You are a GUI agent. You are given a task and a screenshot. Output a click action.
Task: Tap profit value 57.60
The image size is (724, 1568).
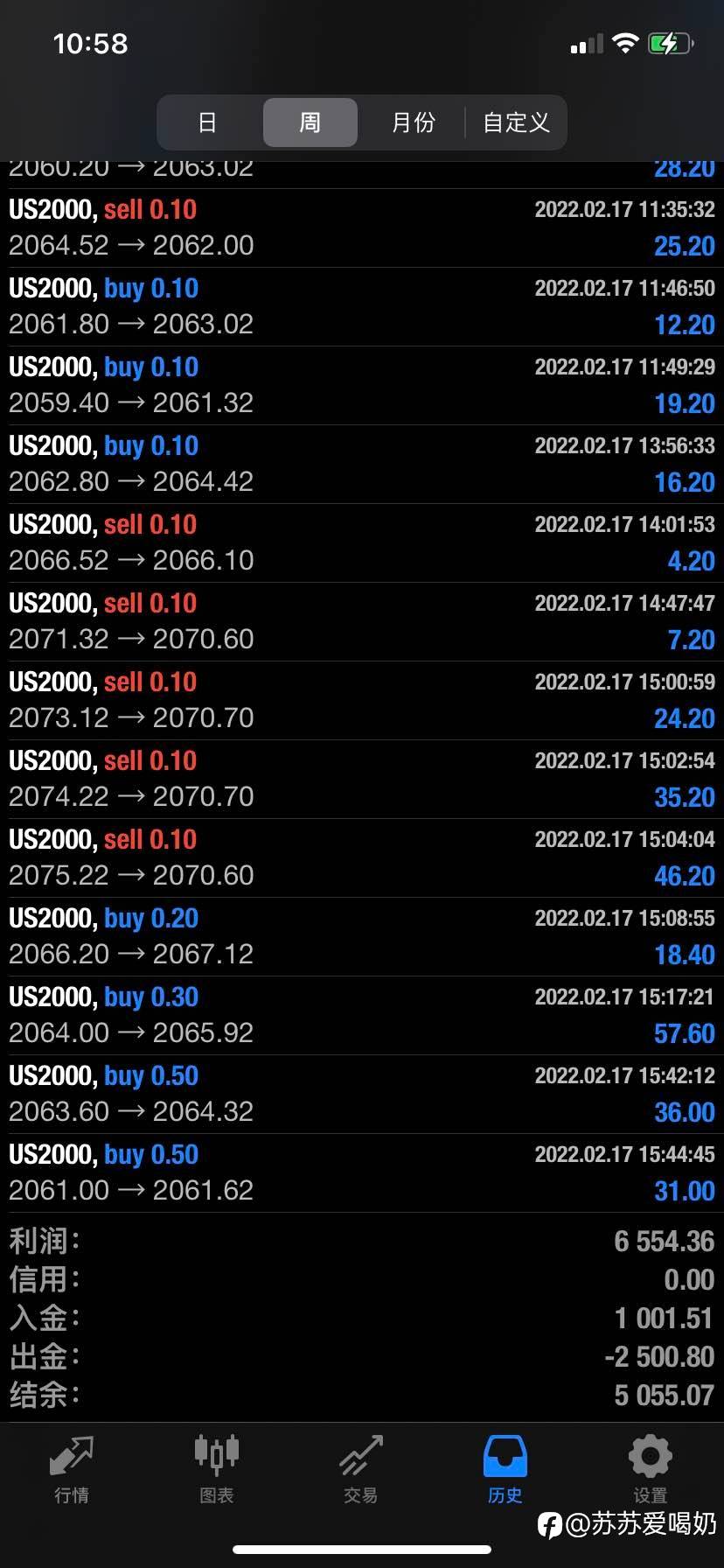click(685, 1033)
